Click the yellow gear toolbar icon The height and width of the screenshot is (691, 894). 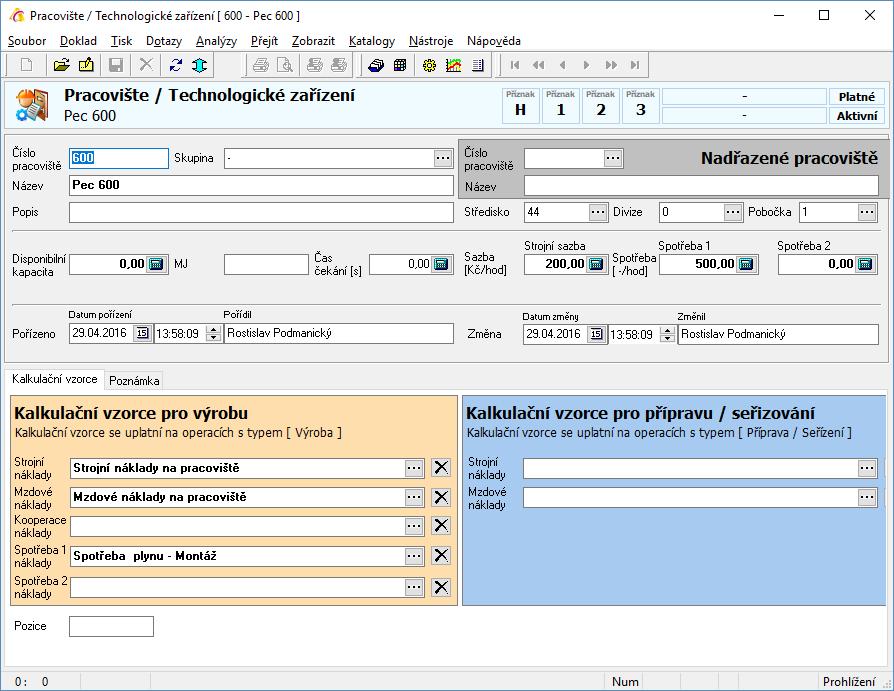[429, 65]
